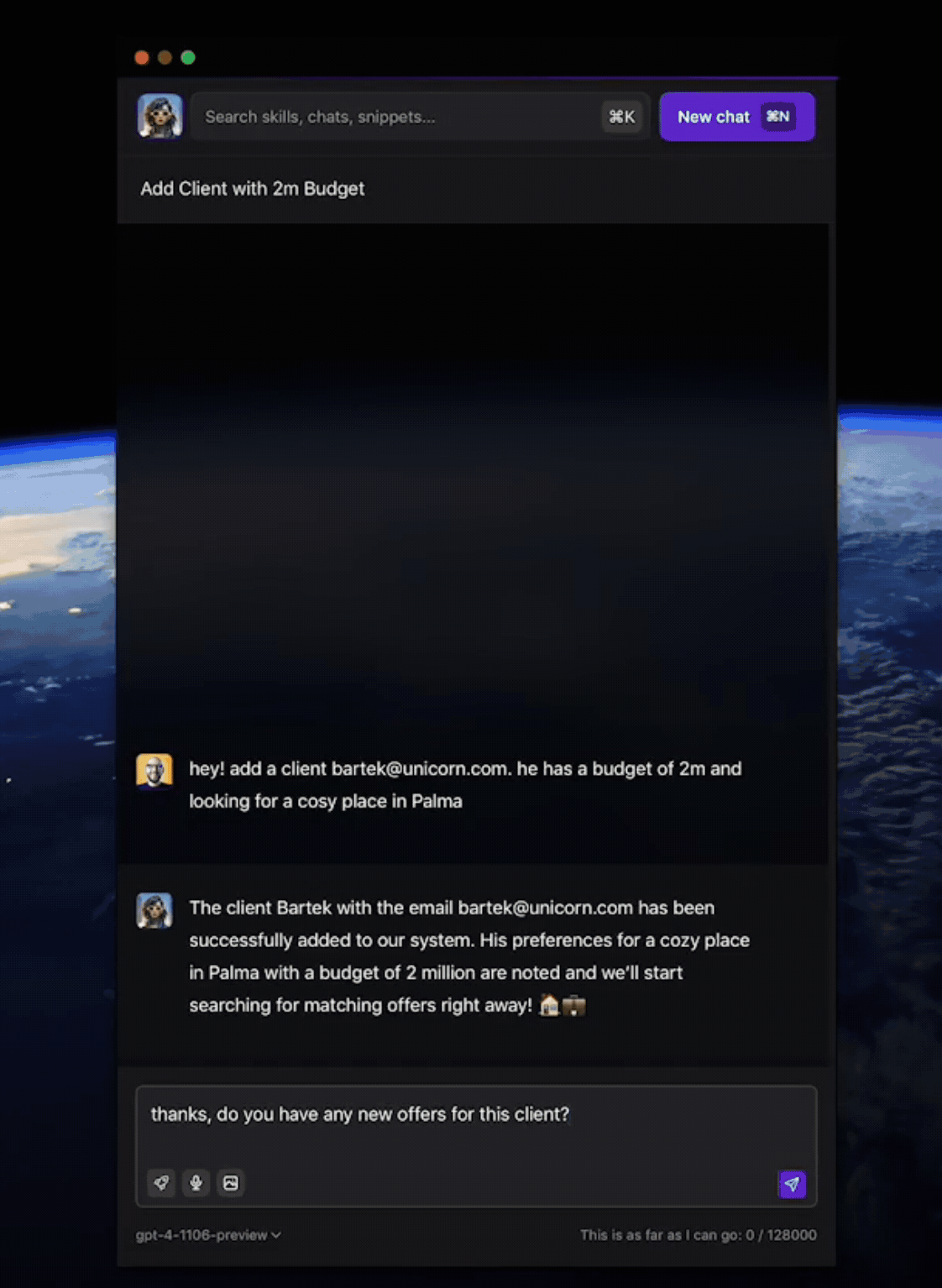Open the assistant avatar beside the search bar
The image size is (942, 1288).
160,116
